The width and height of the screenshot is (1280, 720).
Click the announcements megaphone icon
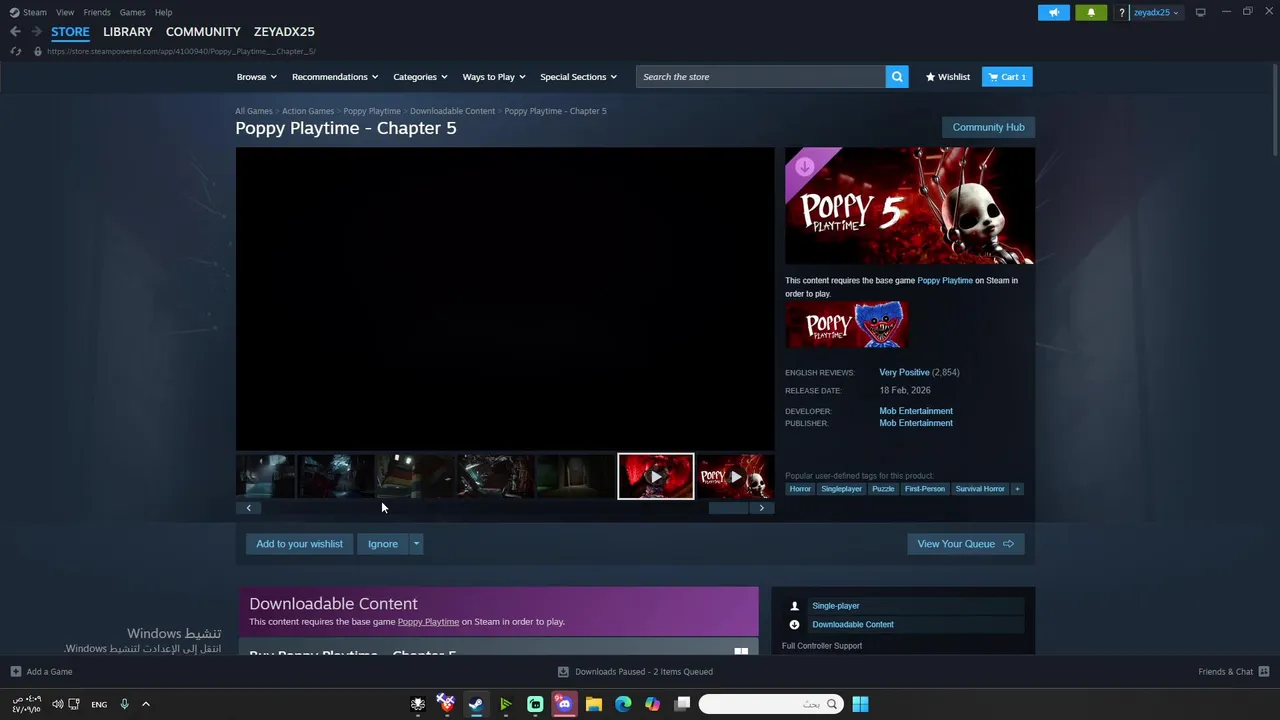click(1053, 12)
